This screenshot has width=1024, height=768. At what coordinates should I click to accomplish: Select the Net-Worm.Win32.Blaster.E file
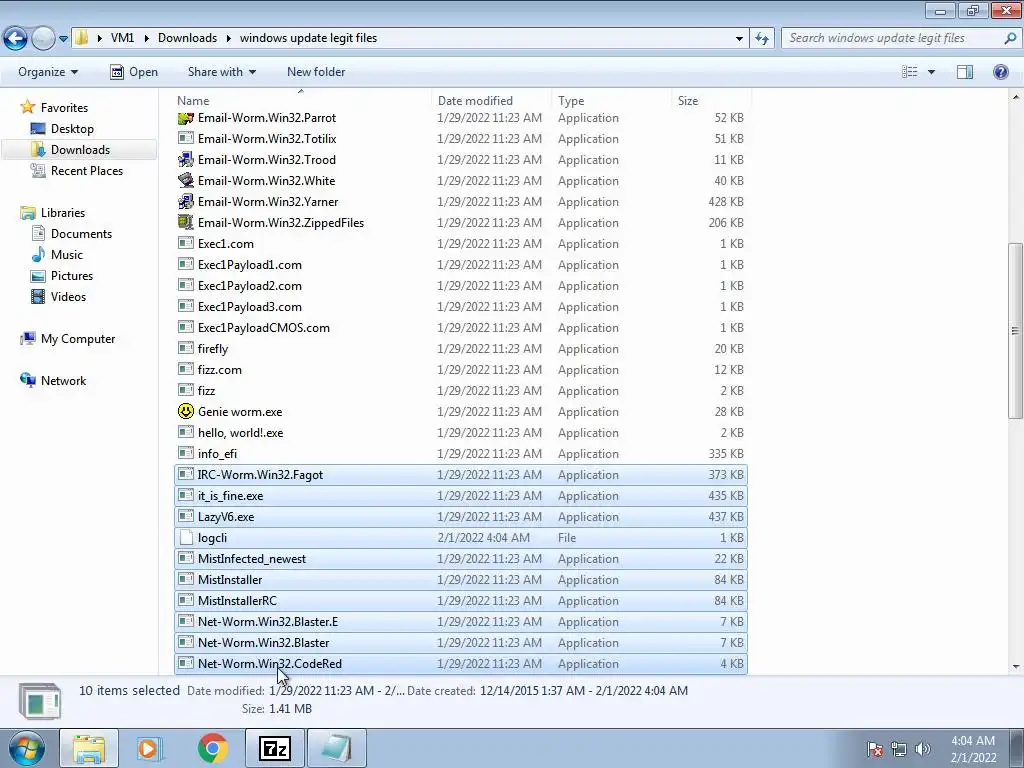click(461, 622)
